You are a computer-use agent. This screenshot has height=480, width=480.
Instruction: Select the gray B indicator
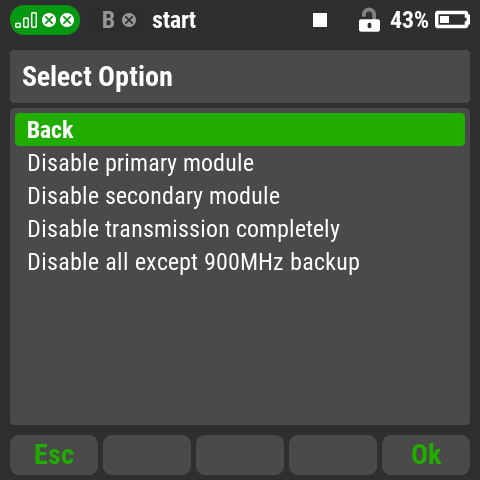108,20
